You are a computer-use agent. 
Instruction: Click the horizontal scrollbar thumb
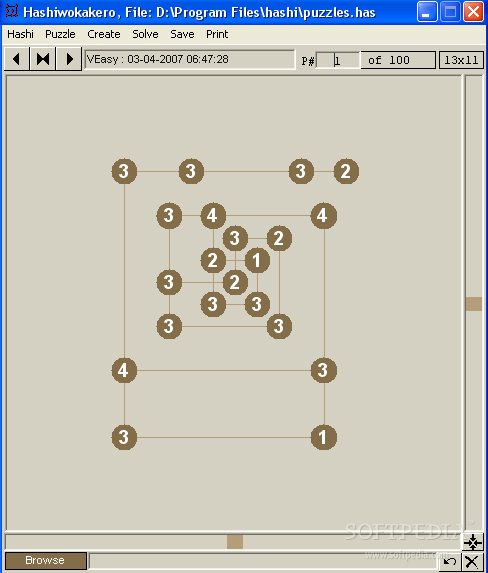pos(235,542)
